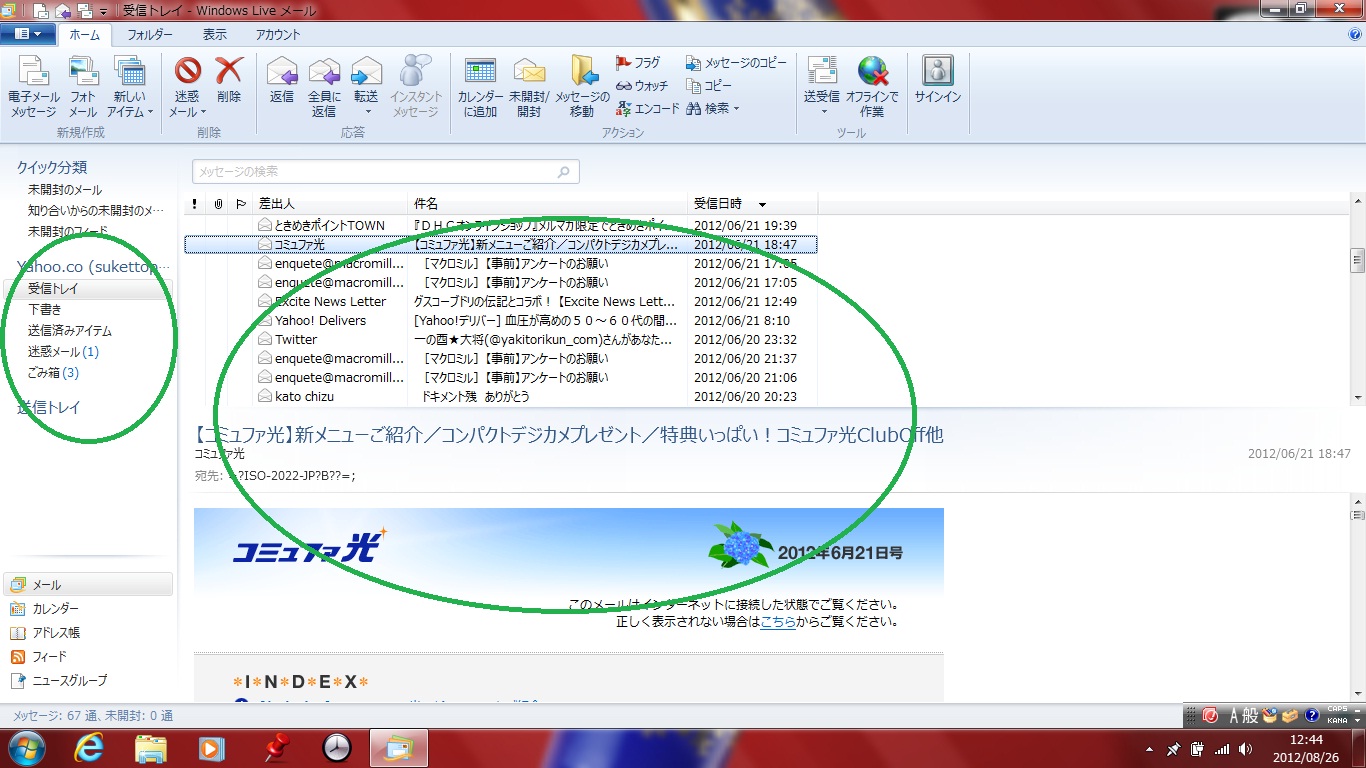
Task: Toggle ウォッチ watch on selected message
Action: click(643, 86)
